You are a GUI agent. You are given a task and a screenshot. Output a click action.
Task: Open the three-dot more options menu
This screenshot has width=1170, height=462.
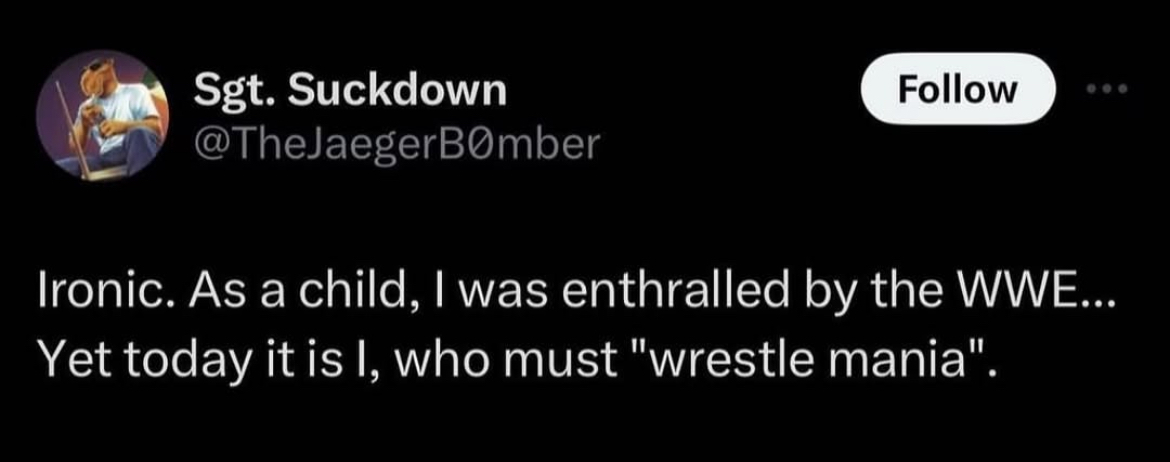[1109, 88]
